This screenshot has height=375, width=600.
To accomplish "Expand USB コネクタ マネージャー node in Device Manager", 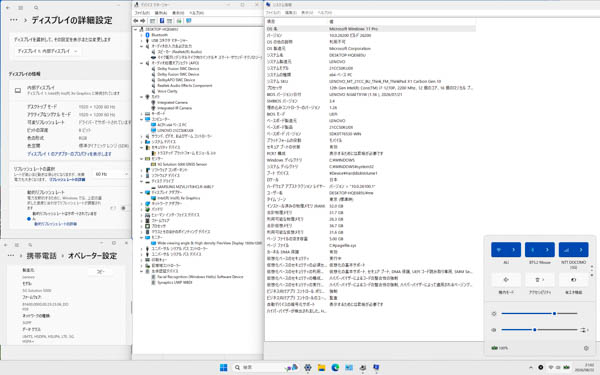I will pyautogui.click(x=142, y=41).
